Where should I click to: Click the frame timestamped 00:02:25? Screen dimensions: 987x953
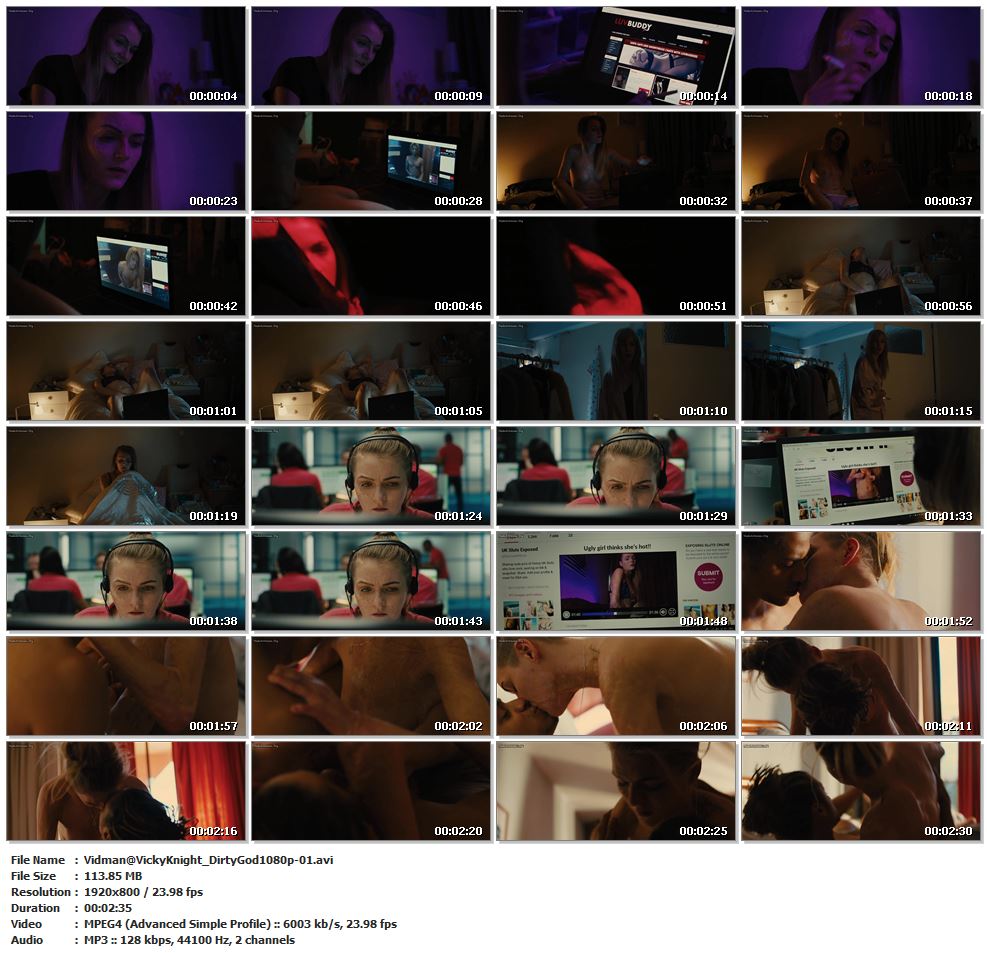pyautogui.click(x=616, y=792)
